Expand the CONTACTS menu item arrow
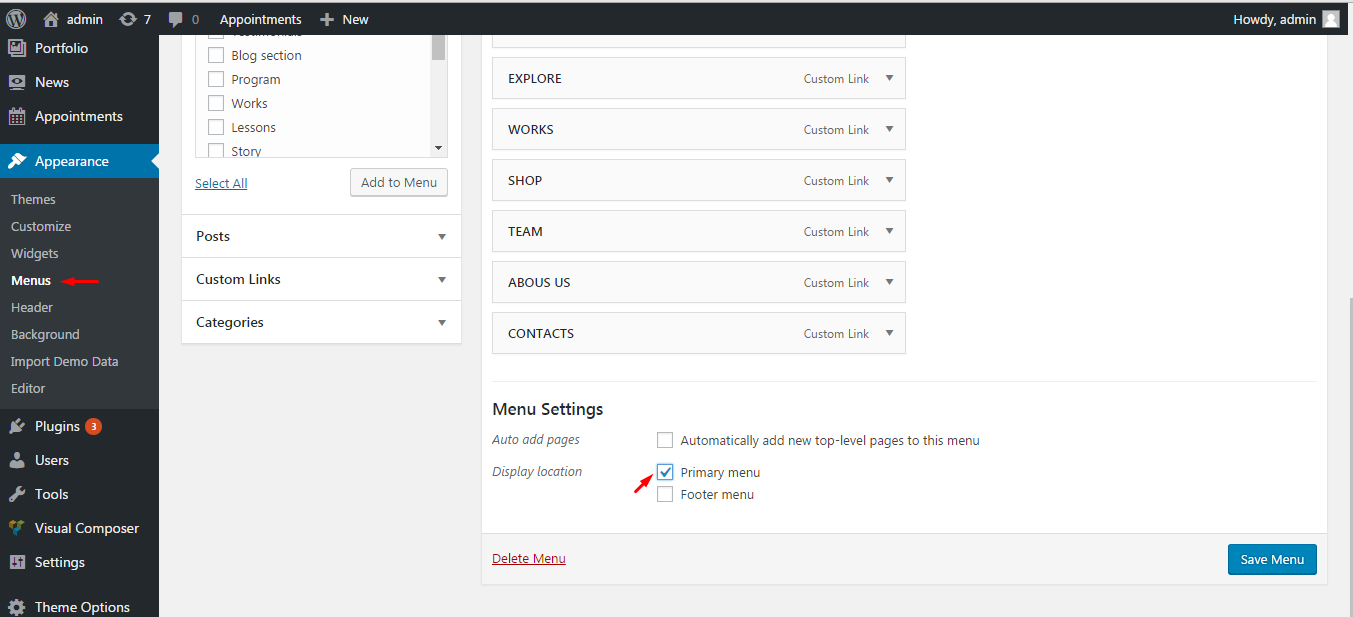The image size is (1353, 617). point(889,333)
